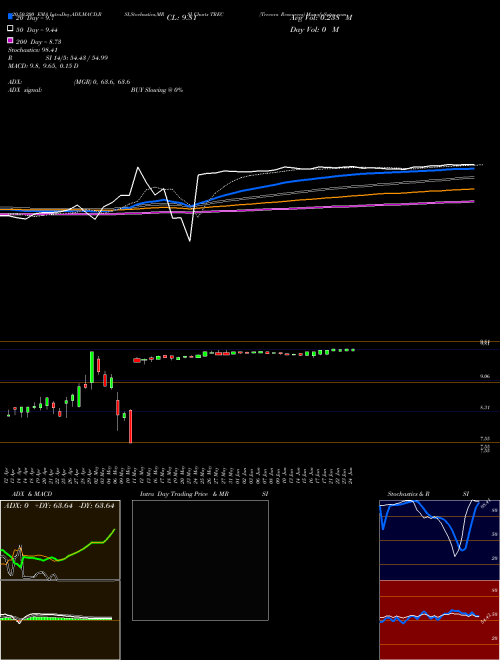Click the orange moving average line

pos(337,196)
